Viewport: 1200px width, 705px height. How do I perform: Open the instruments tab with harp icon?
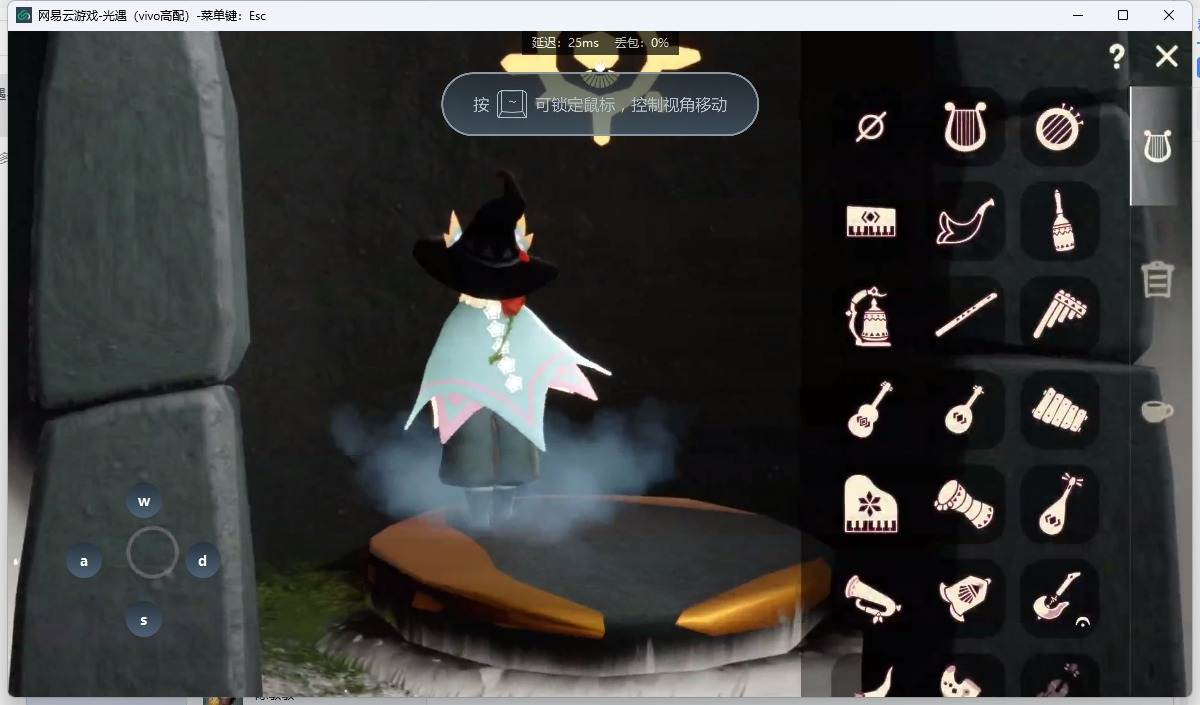point(1157,146)
